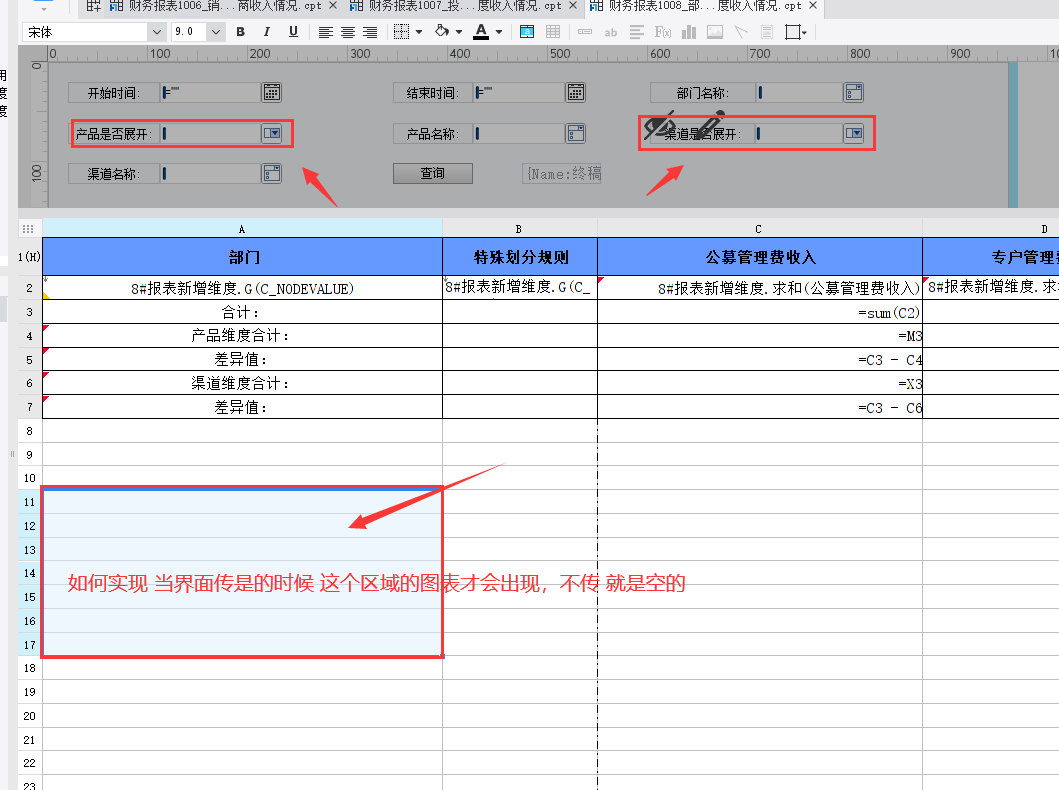
Task: Select cell containing =C3 - C4
Action: (x=760, y=359)
